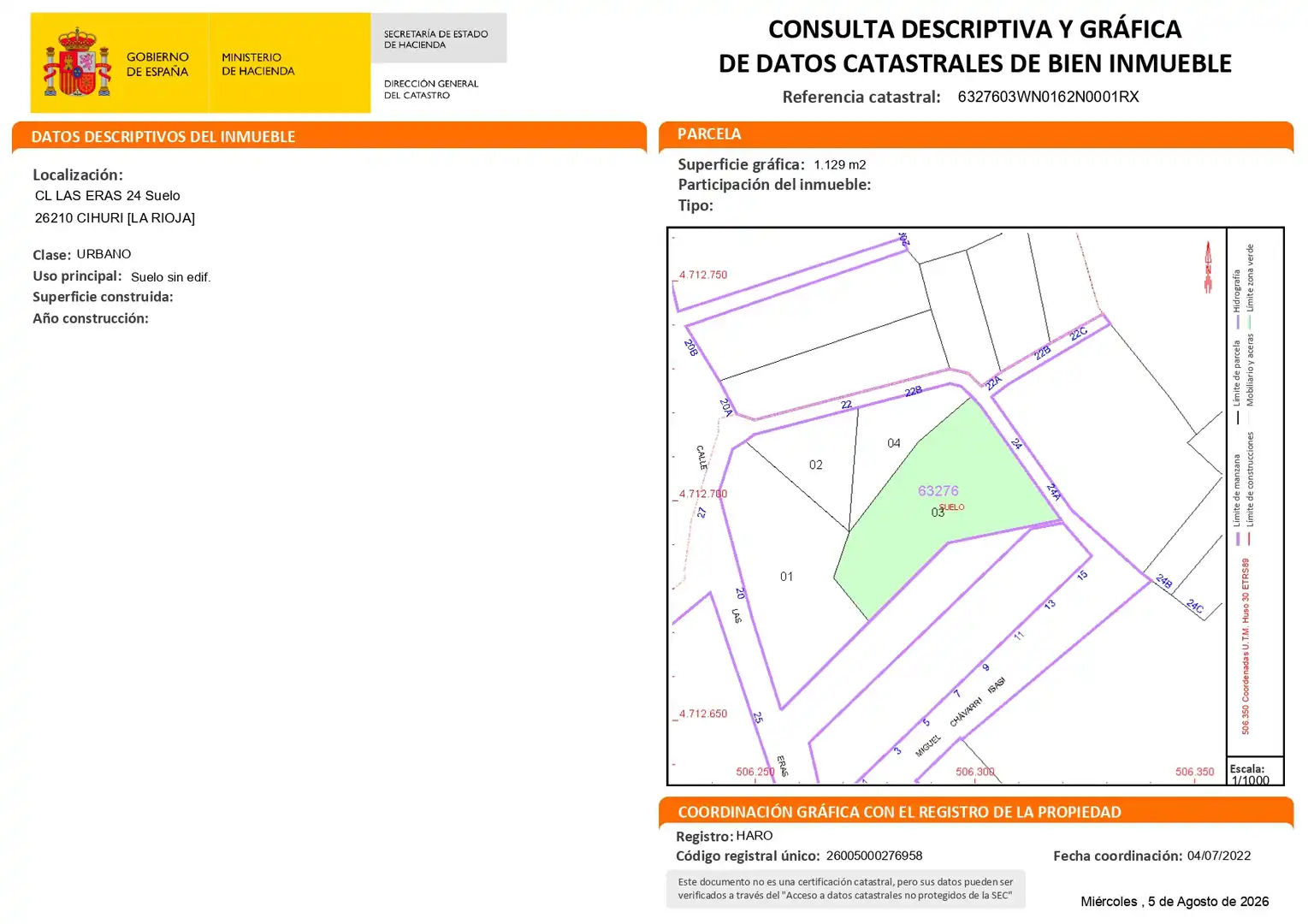Viewport: 1308px width, 924px height.
Task: Click the Superficie construida label
Action: pyautogui.click(x=103, y=297)
